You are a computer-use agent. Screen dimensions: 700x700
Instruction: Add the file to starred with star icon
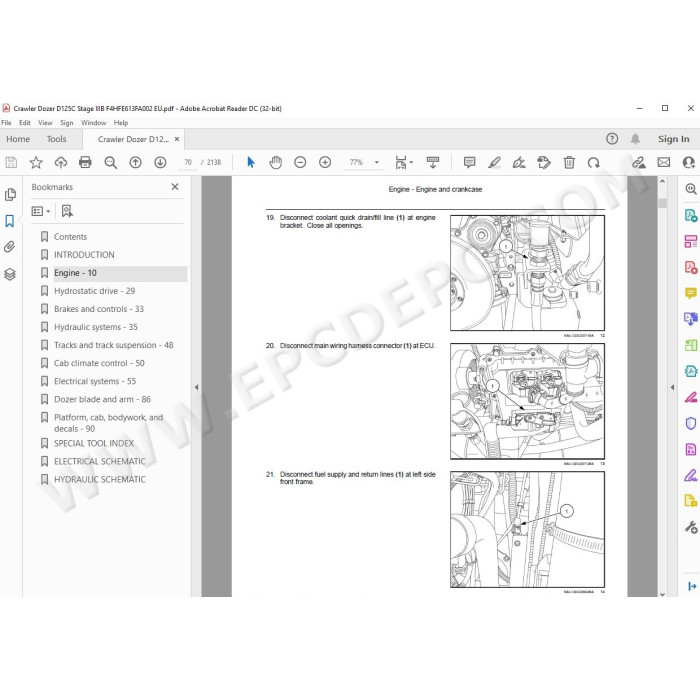point(36,162)
